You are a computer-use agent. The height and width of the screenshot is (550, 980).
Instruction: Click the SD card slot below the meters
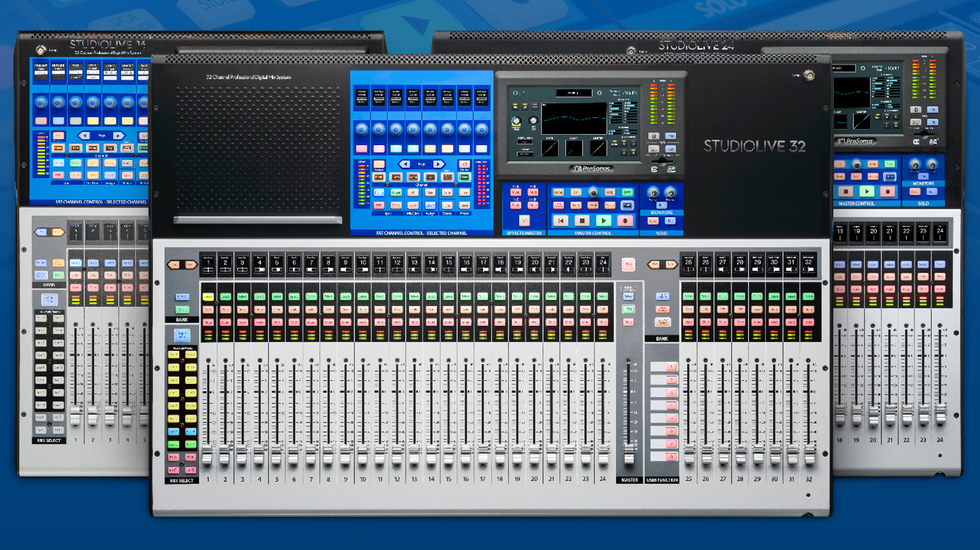point(662,161)
